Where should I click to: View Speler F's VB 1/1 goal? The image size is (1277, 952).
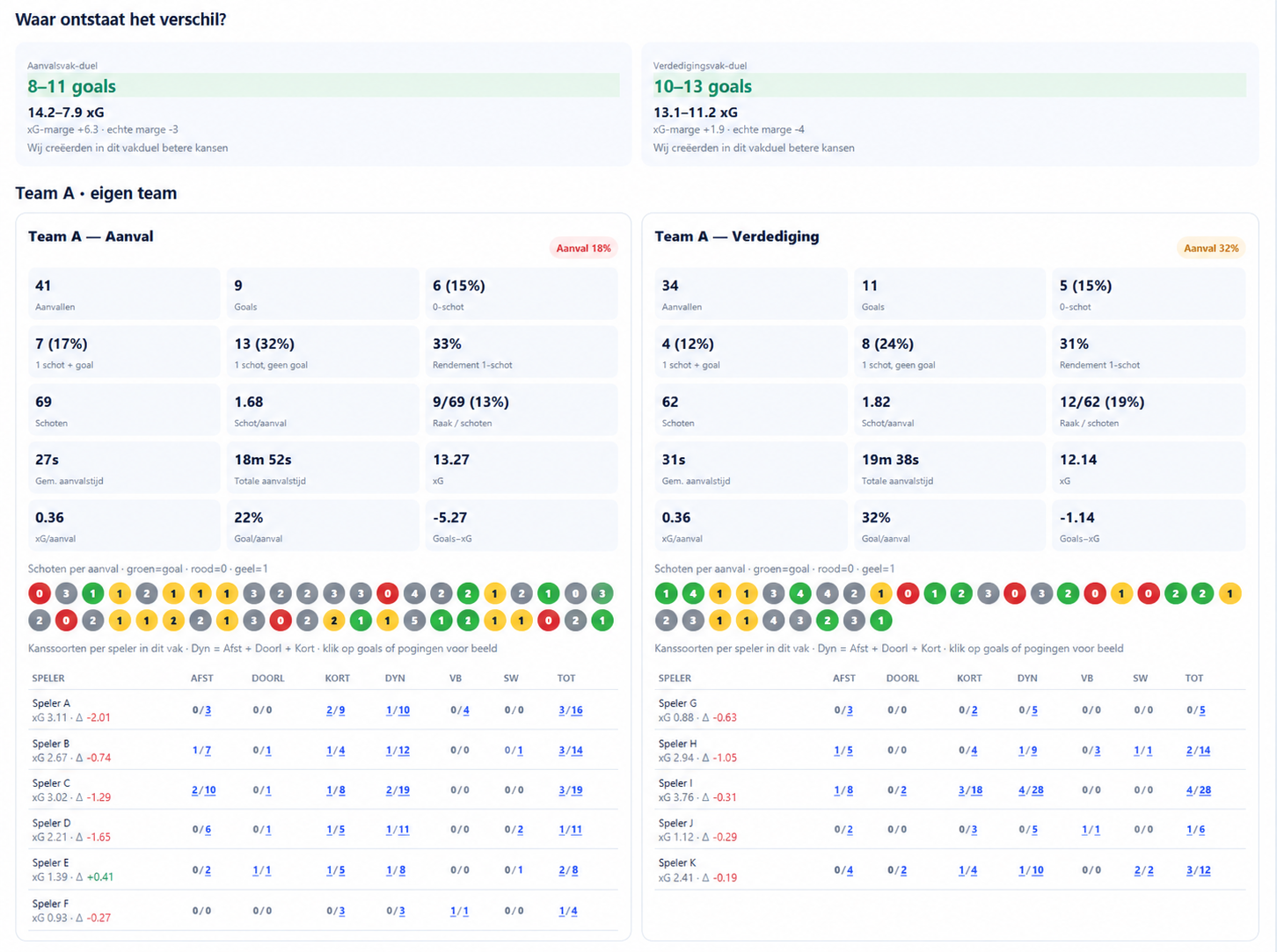tap(459, 912)
